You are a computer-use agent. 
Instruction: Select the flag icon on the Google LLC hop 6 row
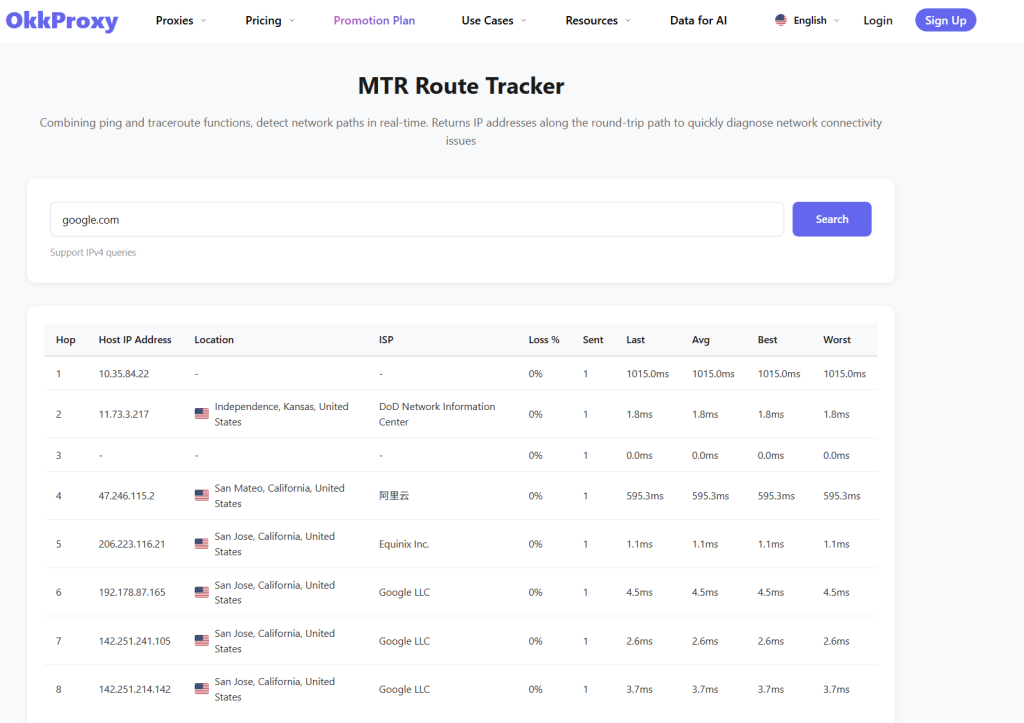pos(201,591)
